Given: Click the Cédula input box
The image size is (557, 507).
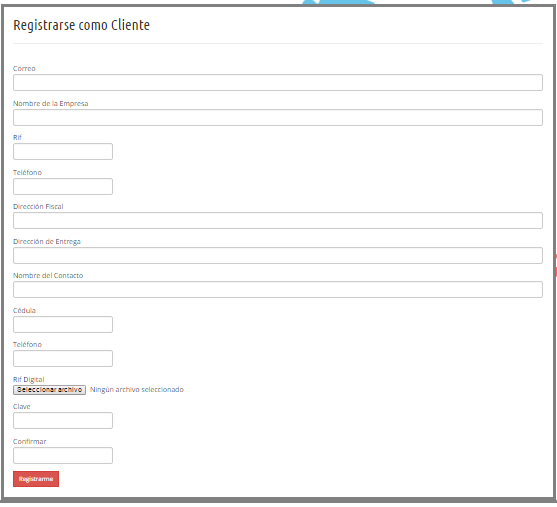Looking at the screenshot, I should click(63, 324).
